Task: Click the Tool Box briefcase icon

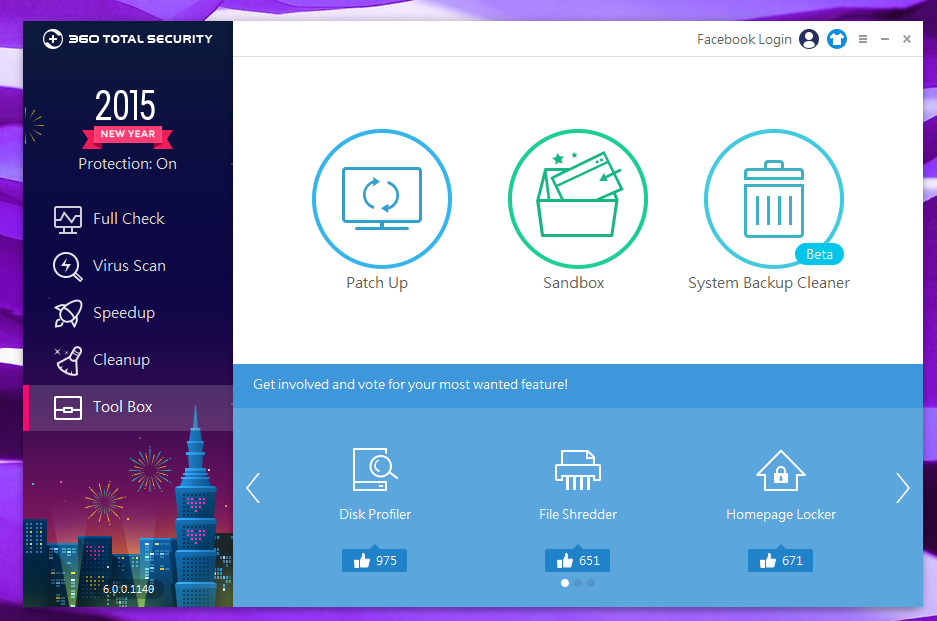Action: pos(68,408)
